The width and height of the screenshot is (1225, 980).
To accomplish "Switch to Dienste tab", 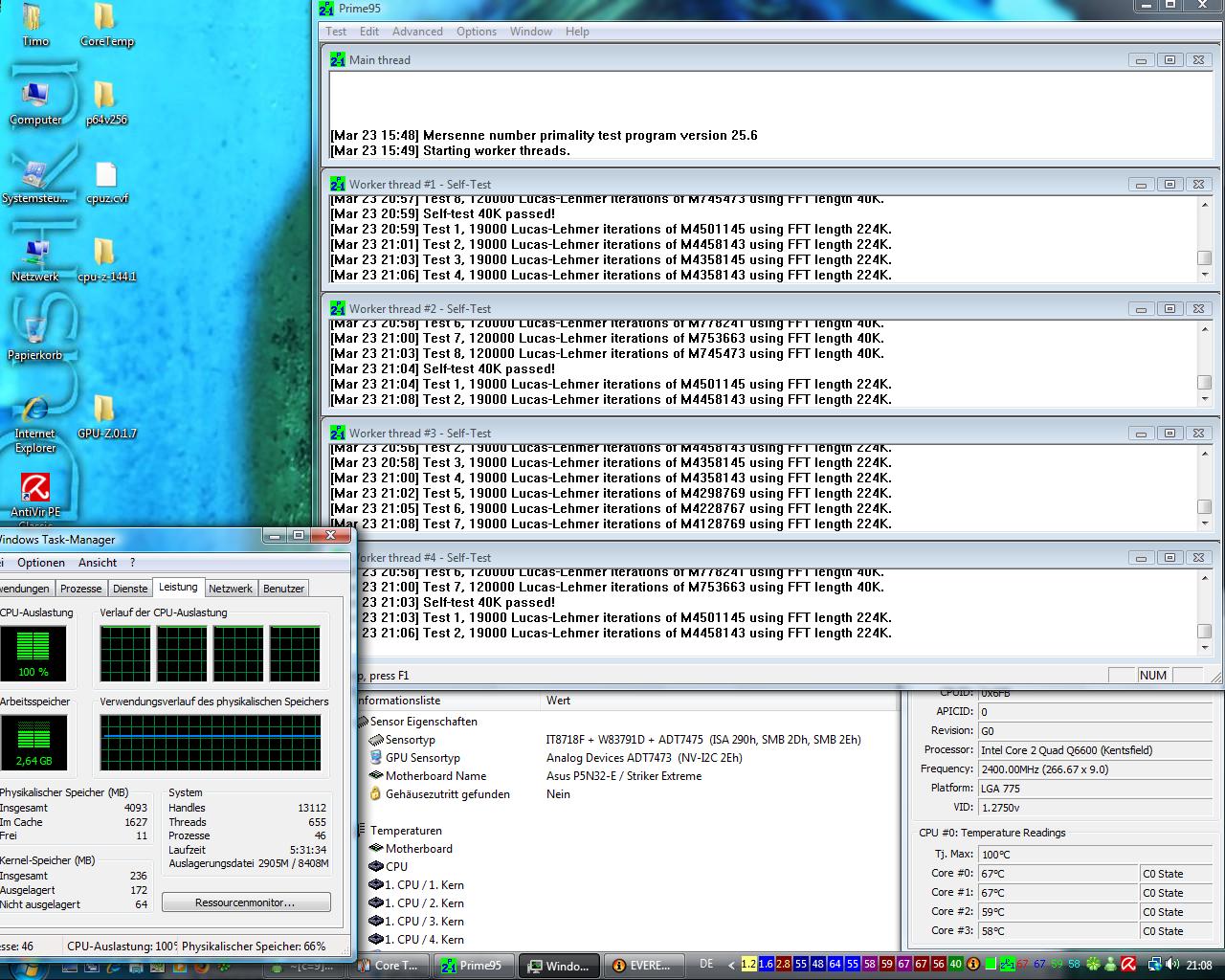I will tap(130, 589).
